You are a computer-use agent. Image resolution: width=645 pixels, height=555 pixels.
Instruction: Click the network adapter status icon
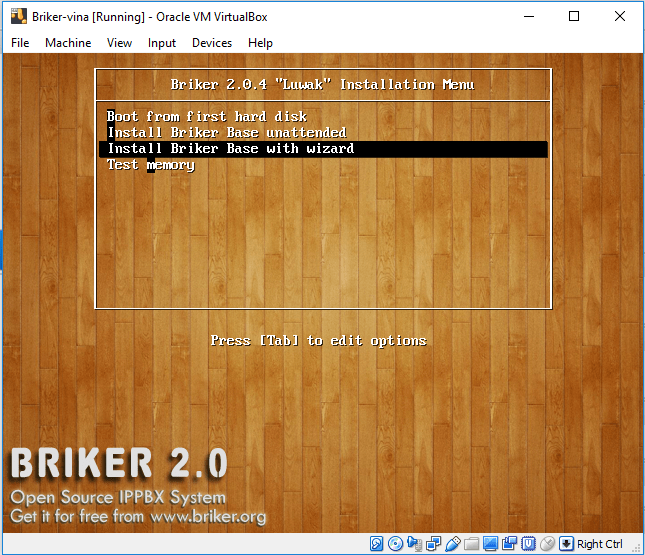434,544
